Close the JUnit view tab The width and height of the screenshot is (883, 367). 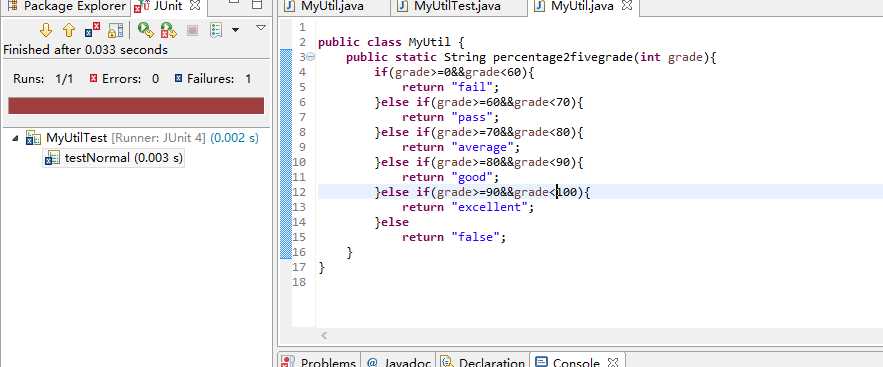coord(195,6)
